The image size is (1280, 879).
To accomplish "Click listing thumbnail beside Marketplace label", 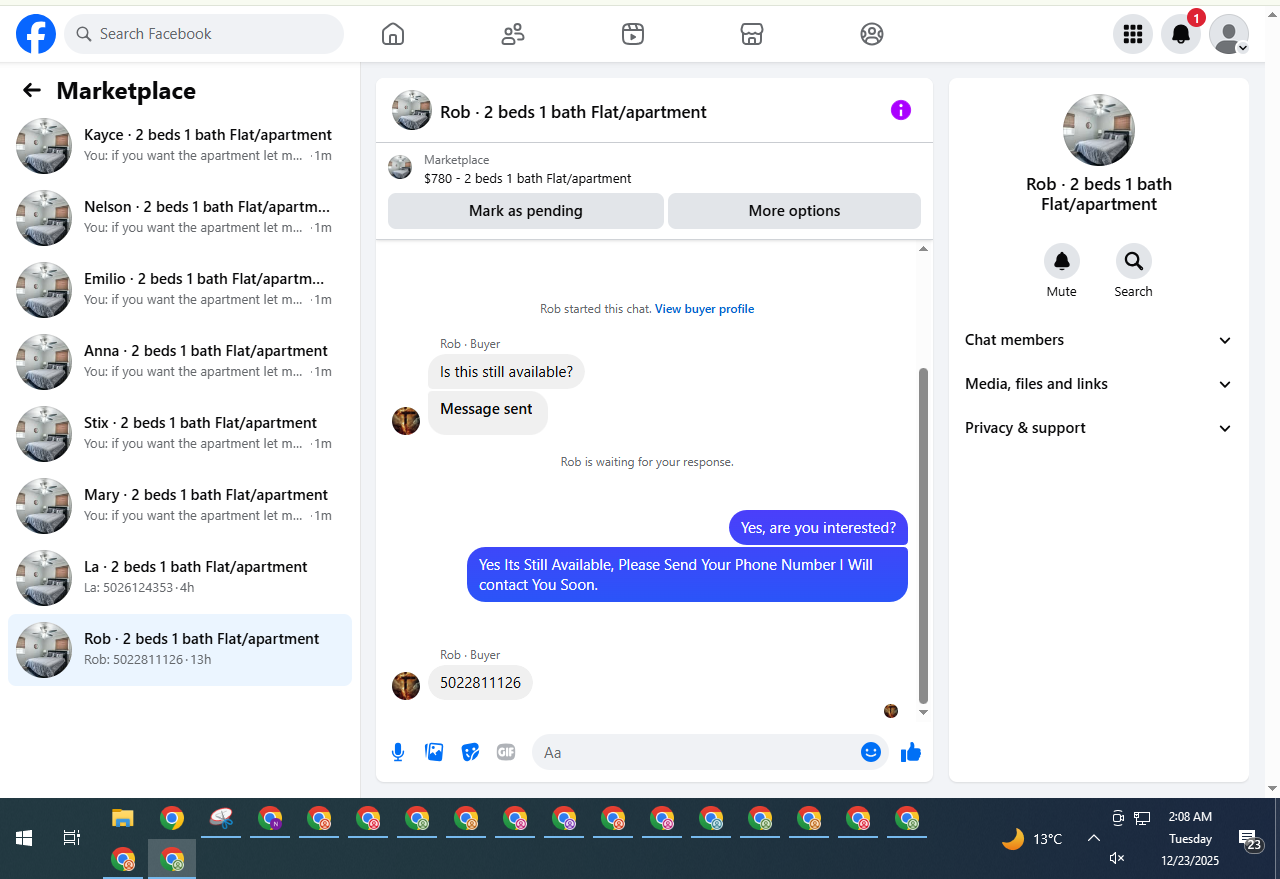I will point(400,168).
